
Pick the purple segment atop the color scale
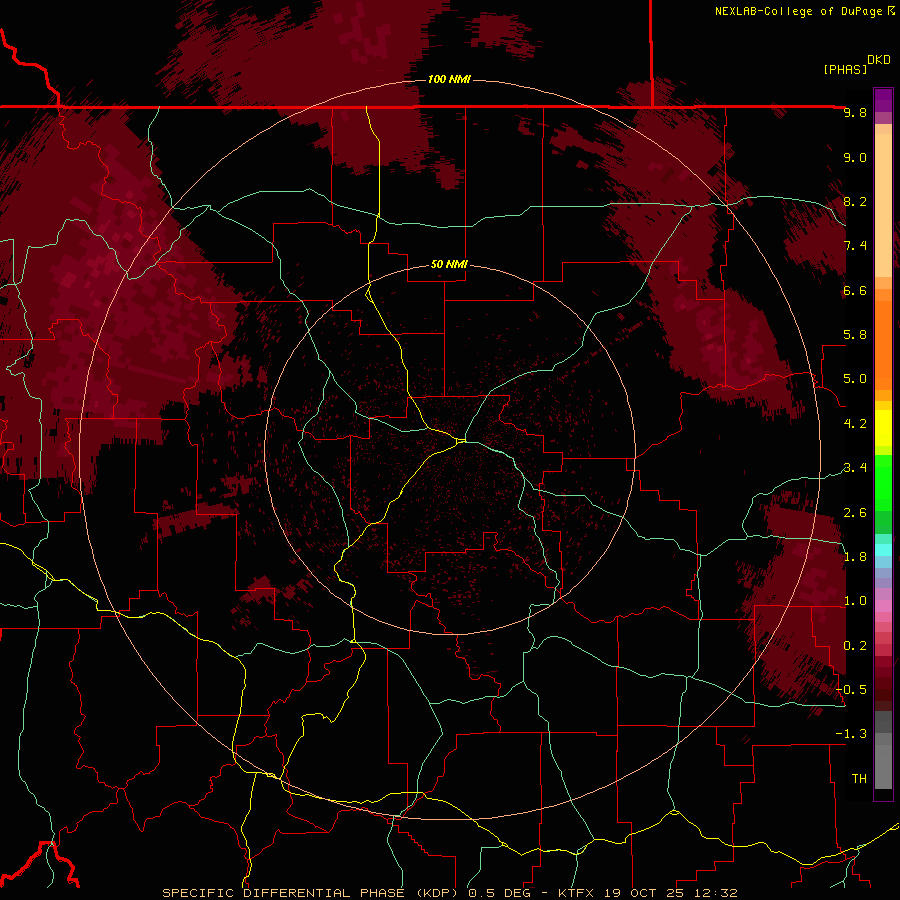883,100
